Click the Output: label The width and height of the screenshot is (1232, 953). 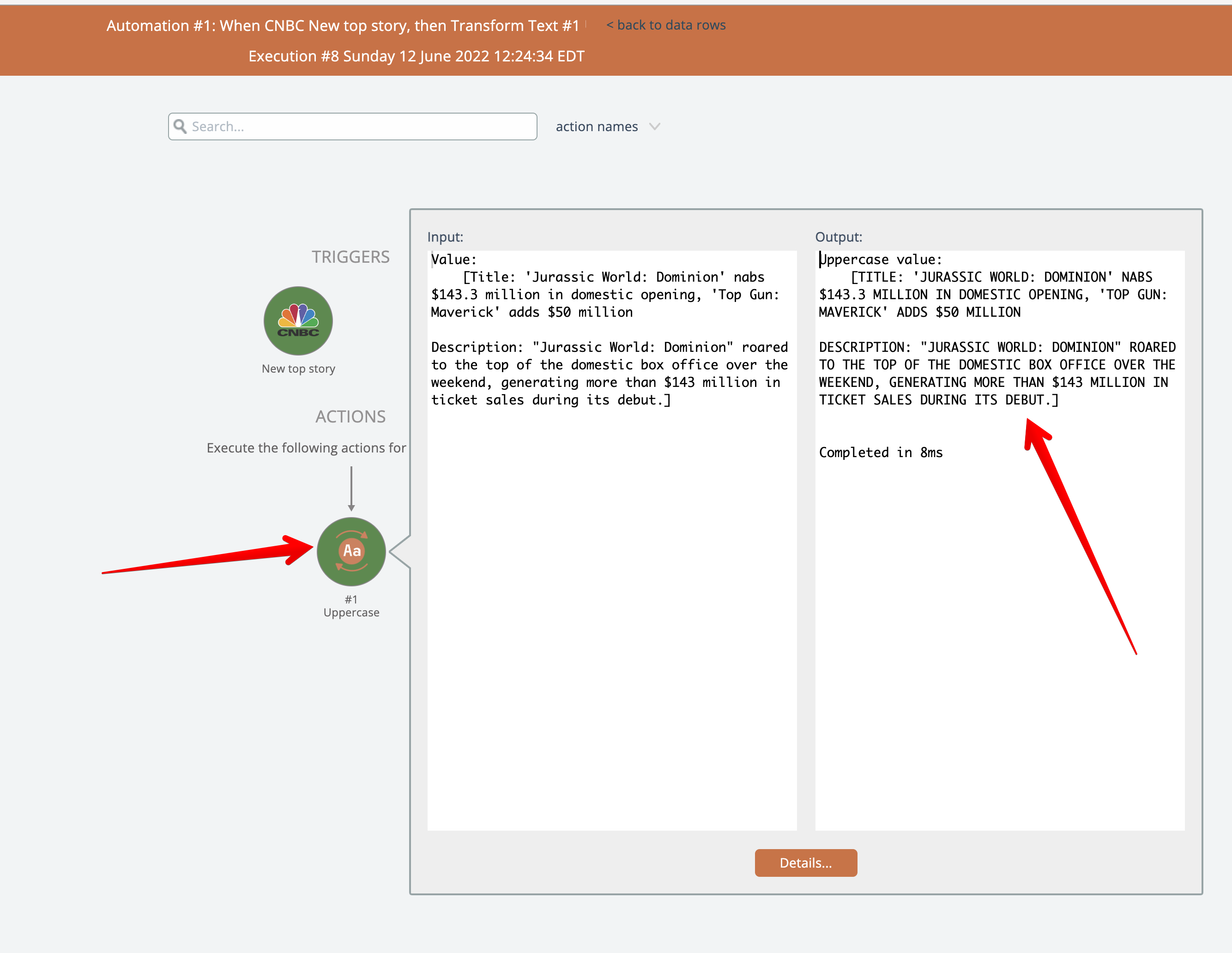(x=838, y=237)
